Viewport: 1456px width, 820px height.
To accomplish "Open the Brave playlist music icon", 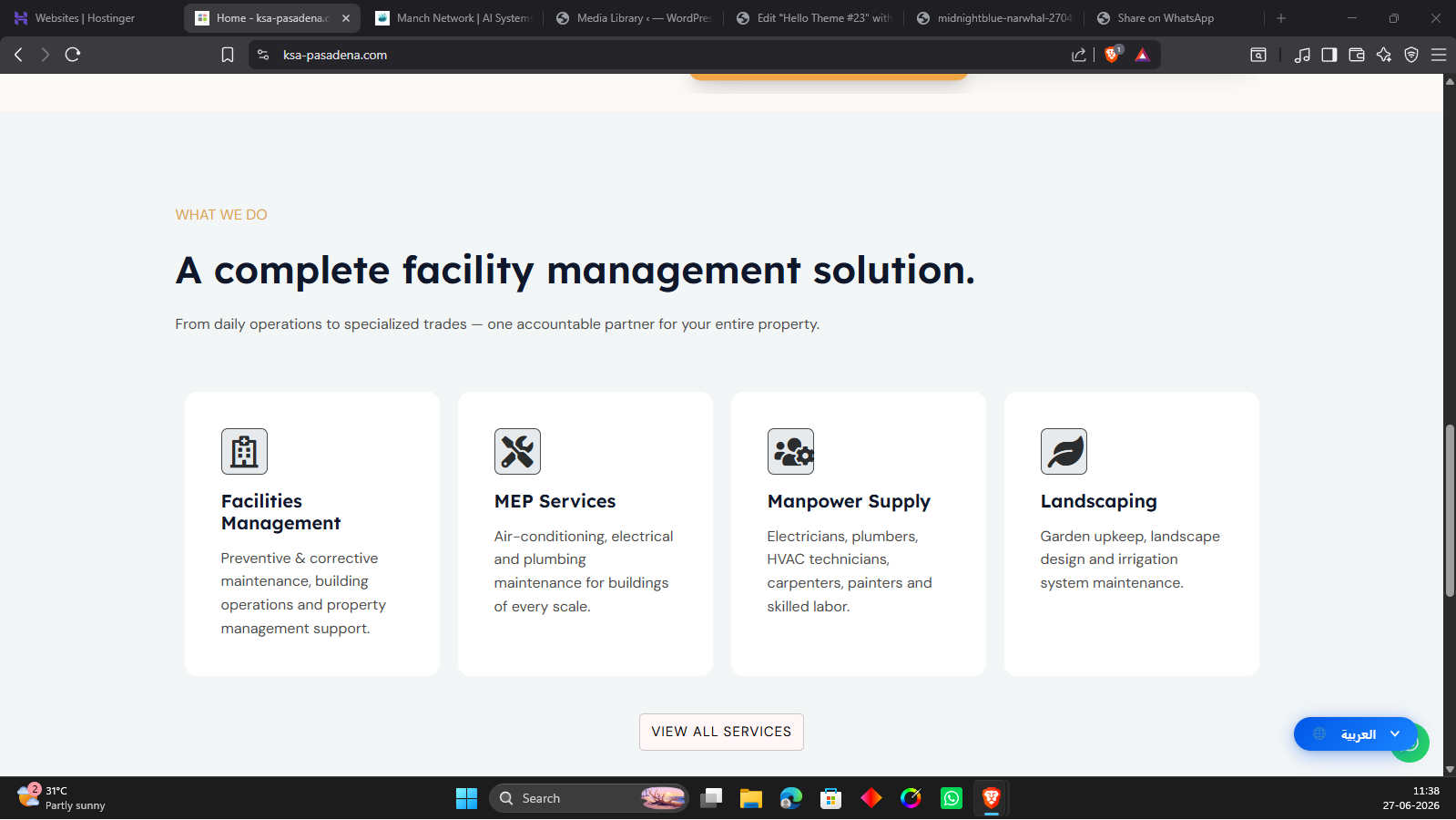I will (1302, 55).
